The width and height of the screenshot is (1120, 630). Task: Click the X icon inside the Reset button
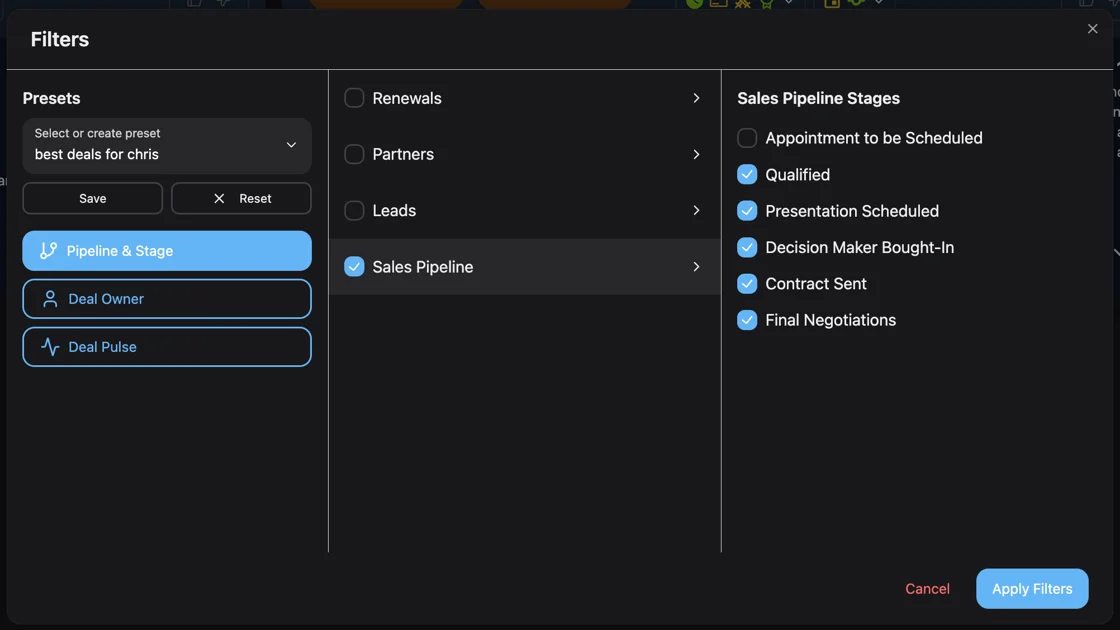[219, 198]
